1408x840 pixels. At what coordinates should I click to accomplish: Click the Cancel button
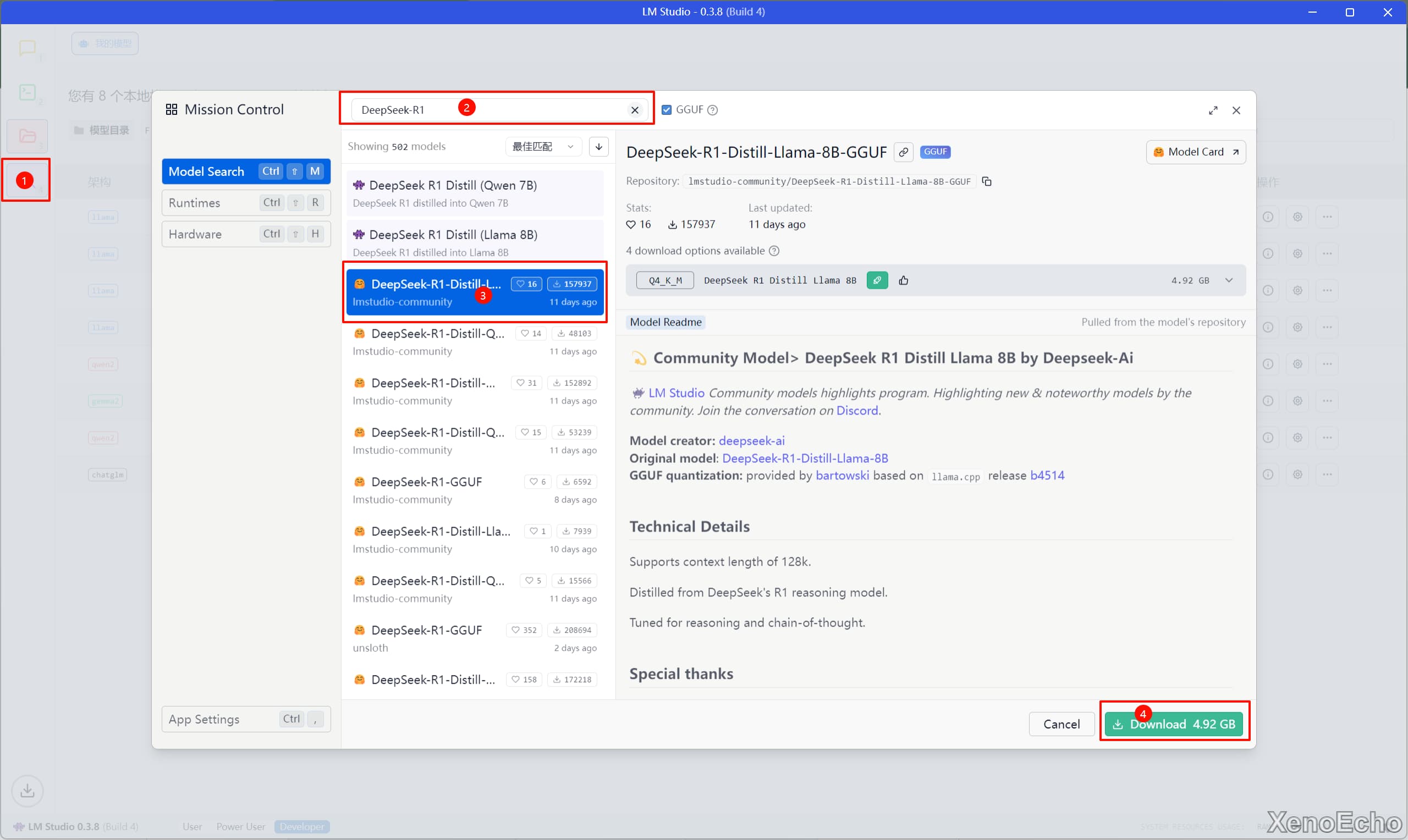(x=1061, y=724)
